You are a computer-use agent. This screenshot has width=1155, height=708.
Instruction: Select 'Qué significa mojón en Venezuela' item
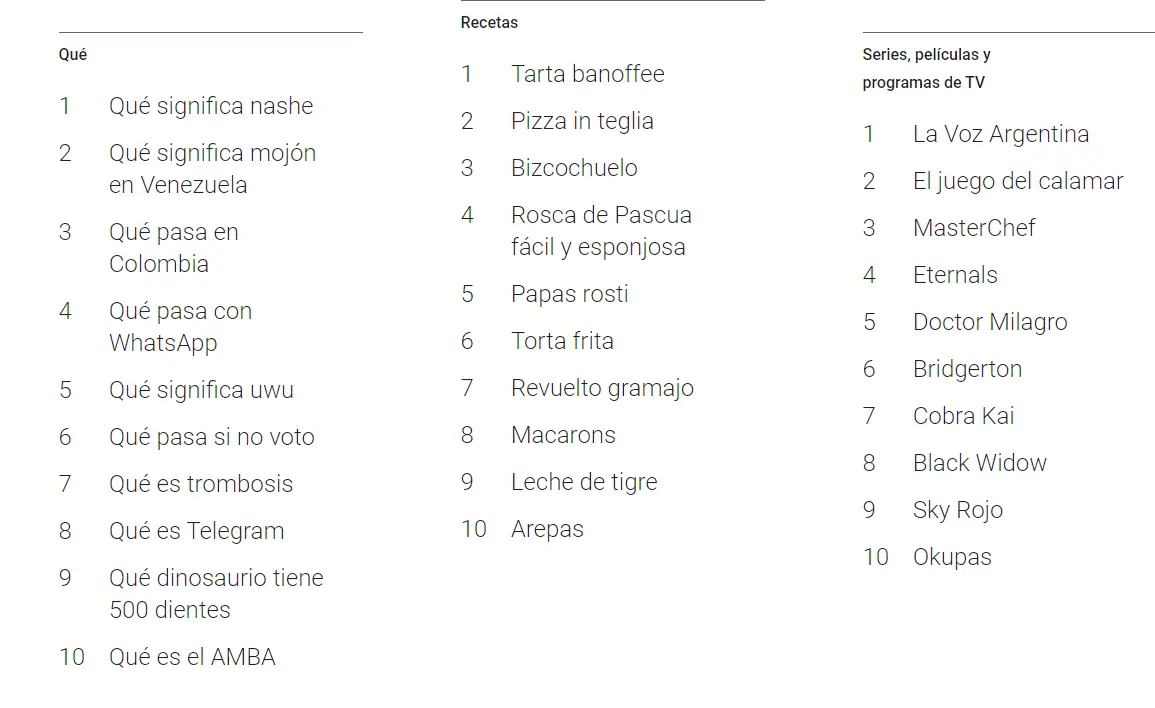pyautogui.click(x=212, y=169)
